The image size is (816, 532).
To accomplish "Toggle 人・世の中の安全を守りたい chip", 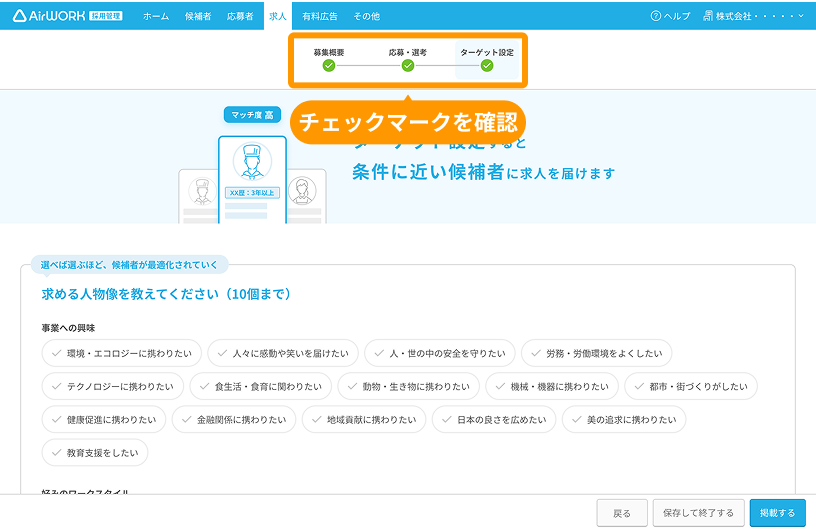I will (x=440, y=353).
